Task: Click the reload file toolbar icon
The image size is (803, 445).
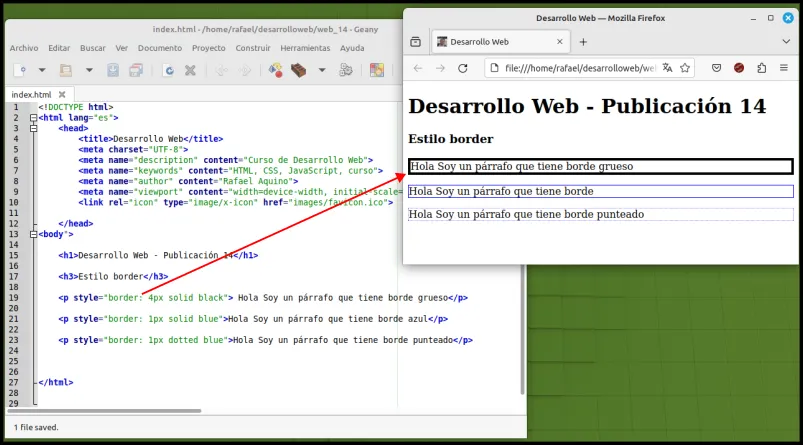Action: click(x=168, y=70)
